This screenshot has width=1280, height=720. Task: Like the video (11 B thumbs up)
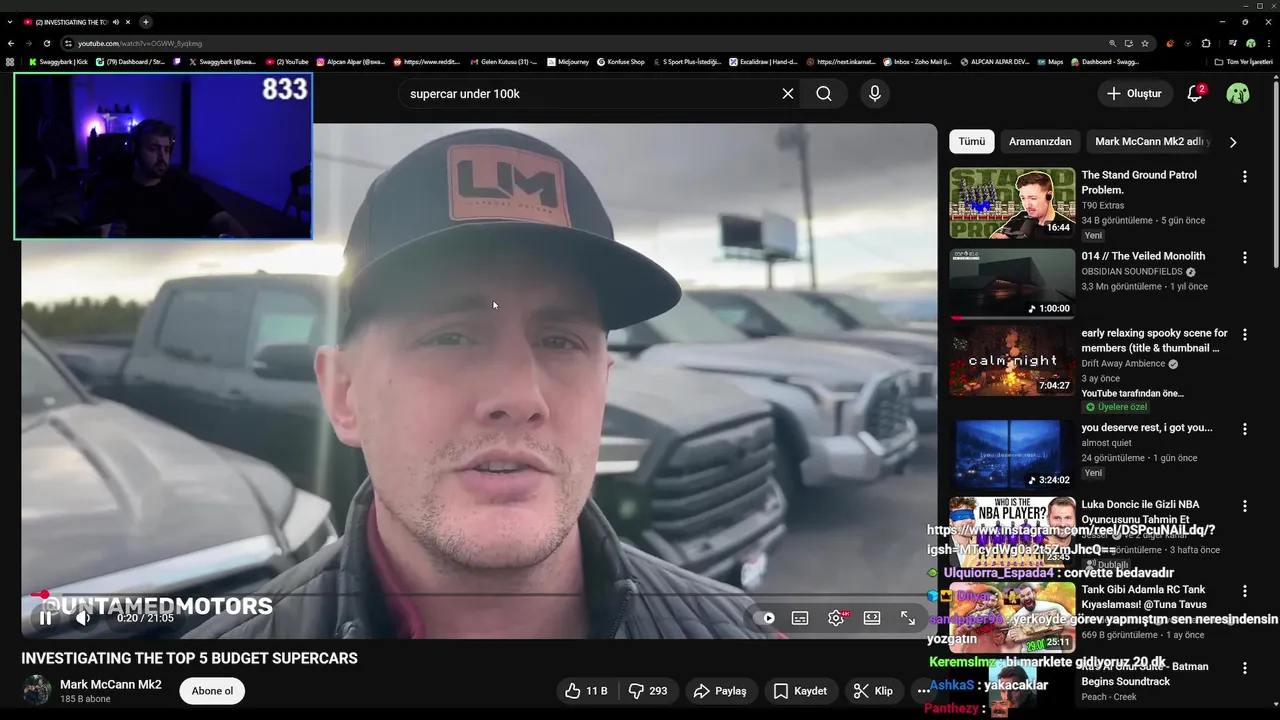(586, 691)
